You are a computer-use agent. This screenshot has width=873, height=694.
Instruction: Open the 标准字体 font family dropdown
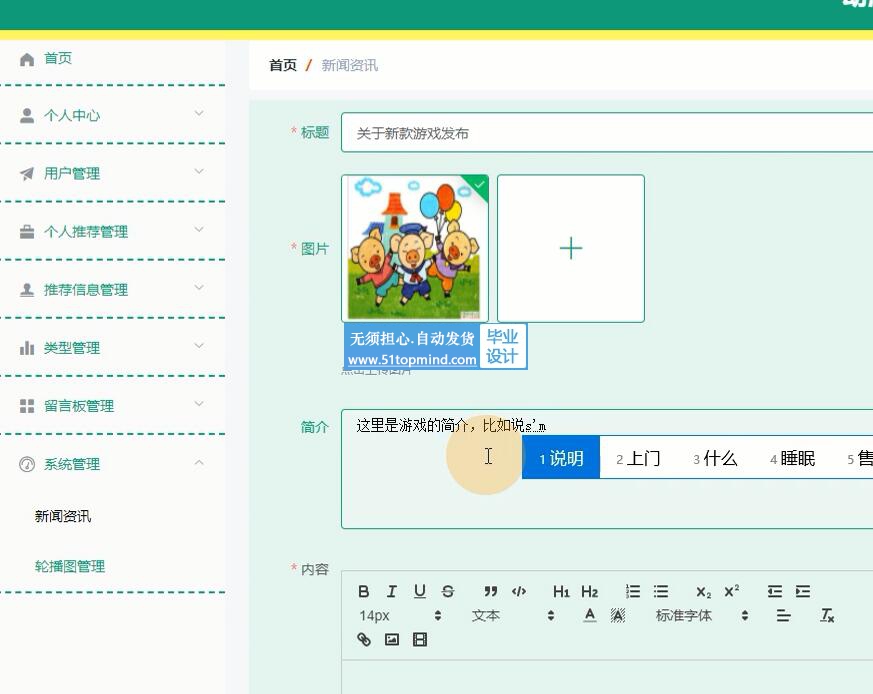pyautogui.click(x=702, y=615)
